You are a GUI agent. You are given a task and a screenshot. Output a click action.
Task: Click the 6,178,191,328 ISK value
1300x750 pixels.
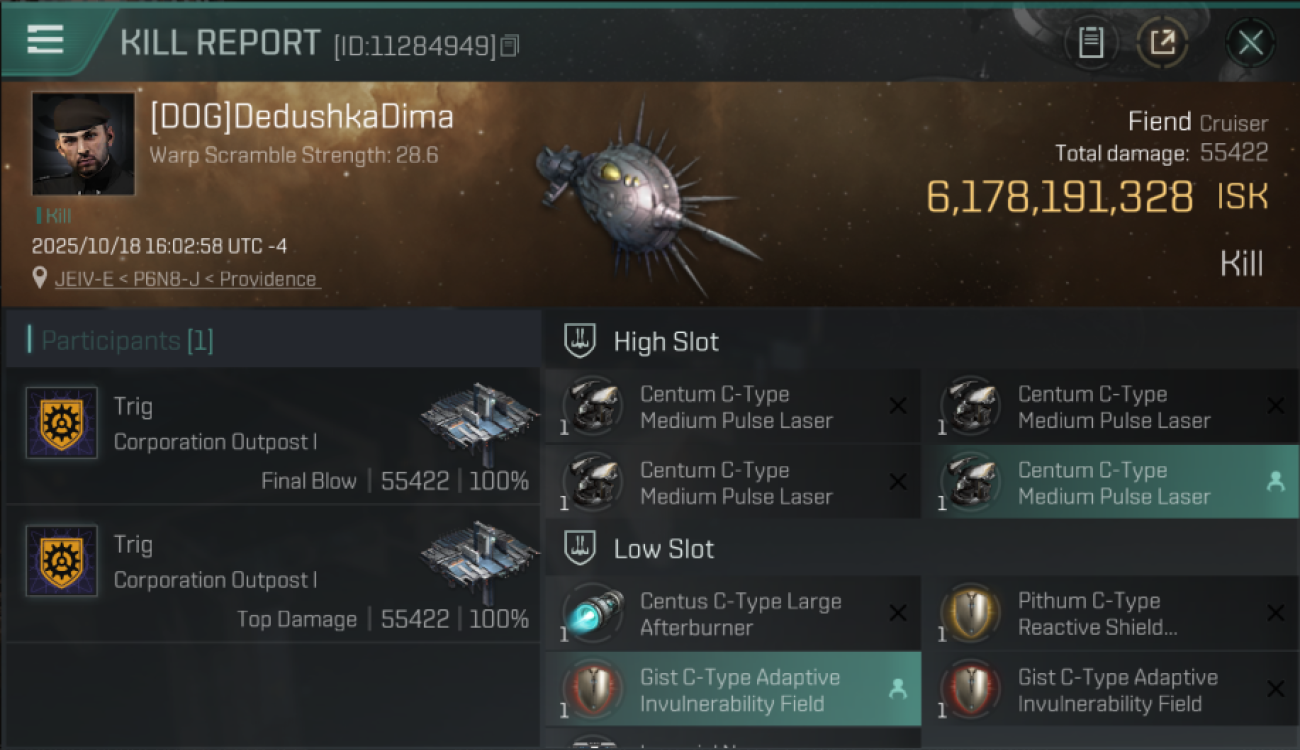[1060, 198]
